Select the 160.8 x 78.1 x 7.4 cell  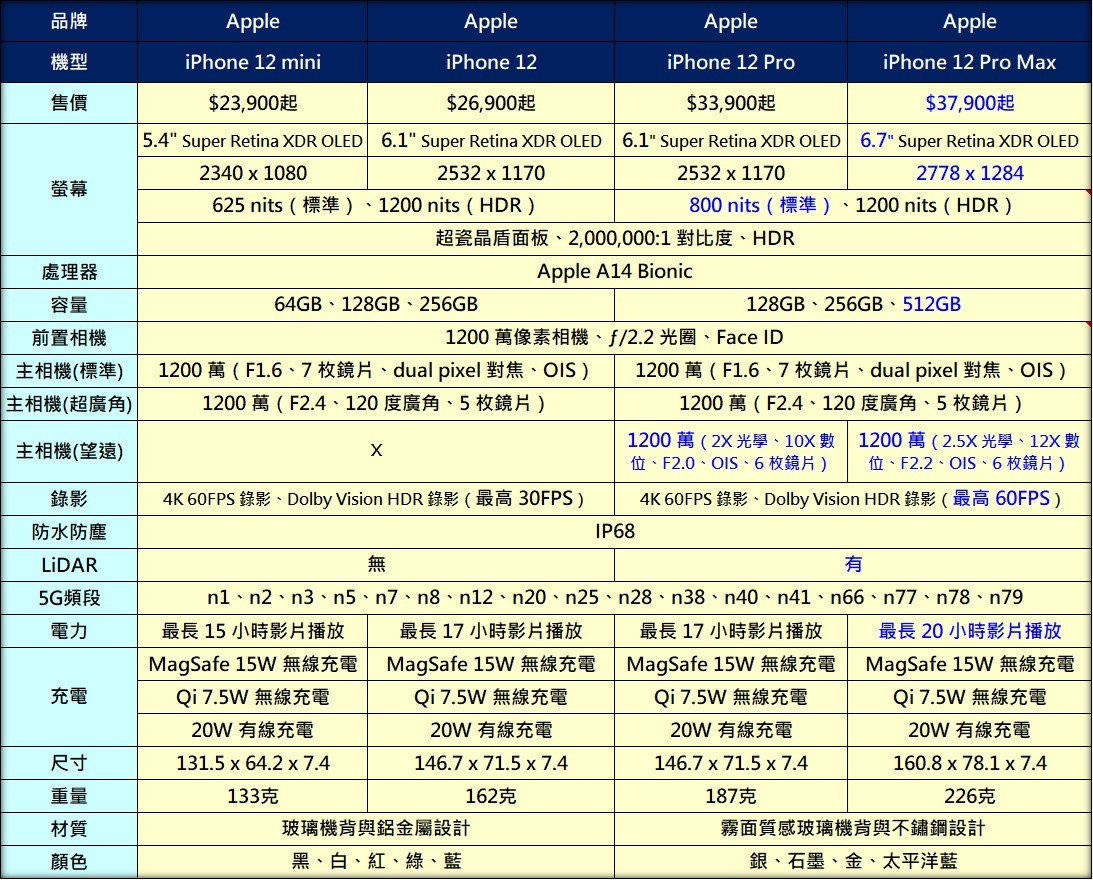[x=969, y=764]
